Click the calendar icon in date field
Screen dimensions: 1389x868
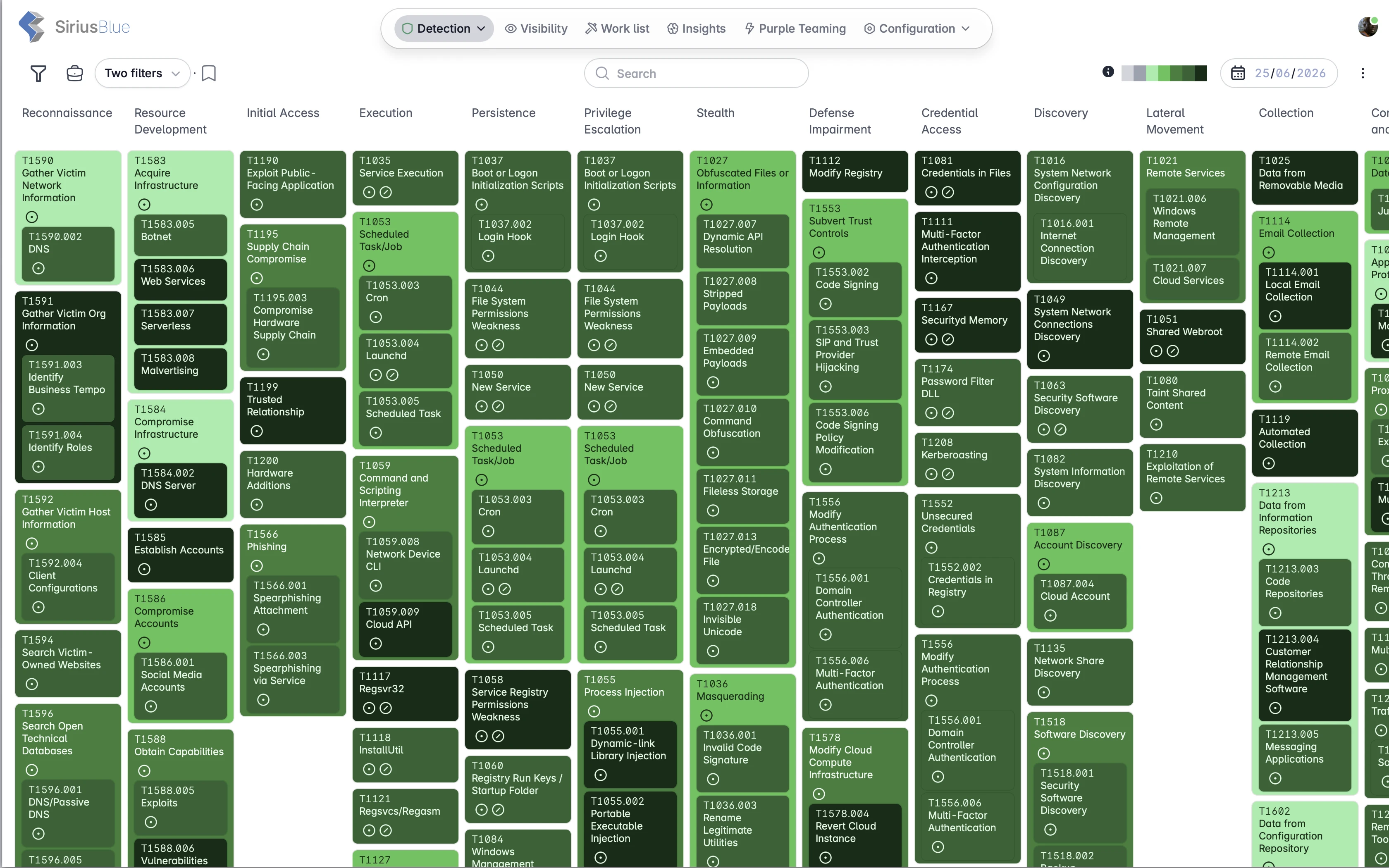(x=1238, y=74)
